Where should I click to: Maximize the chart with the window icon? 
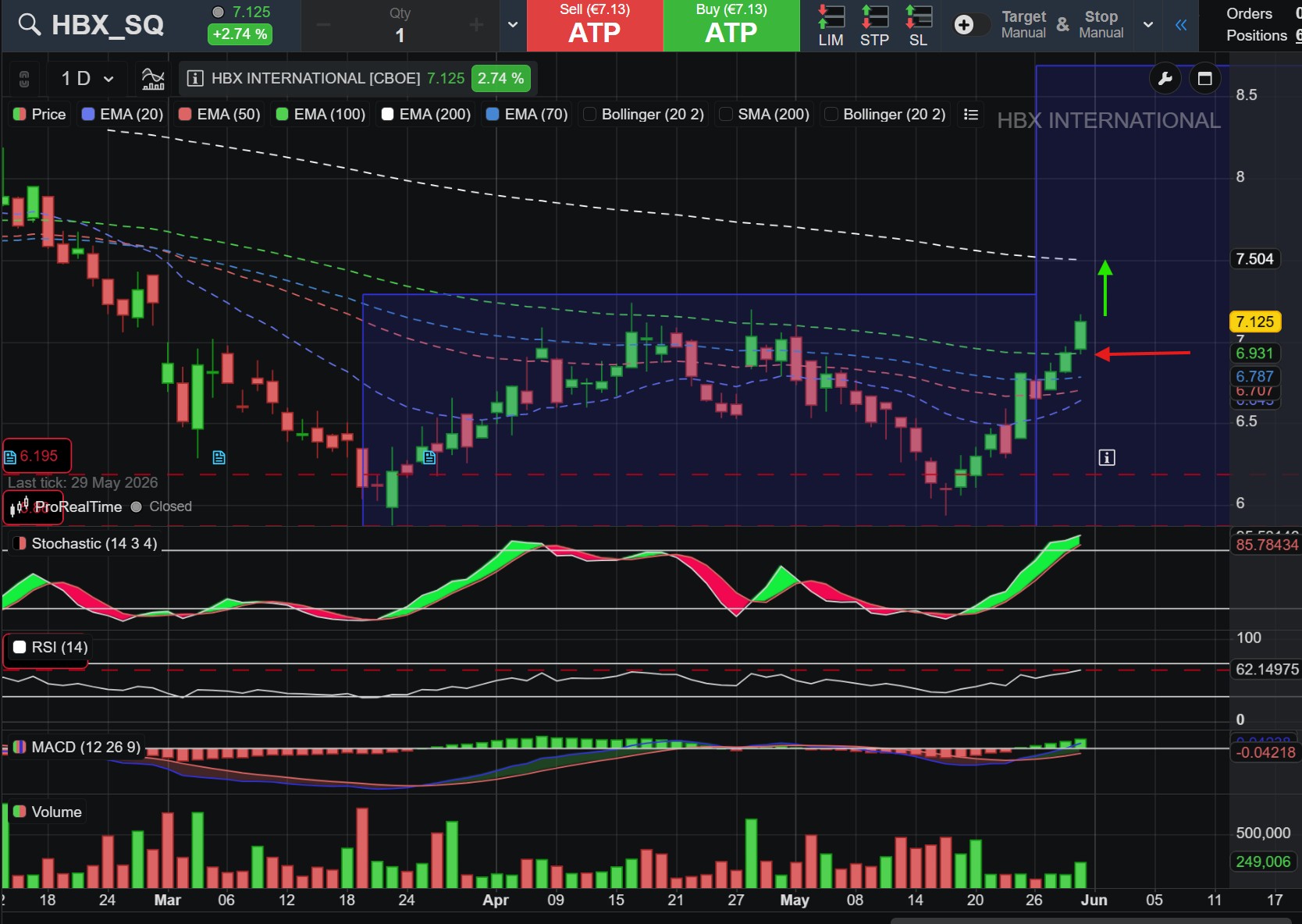(x=1204, y=78)
